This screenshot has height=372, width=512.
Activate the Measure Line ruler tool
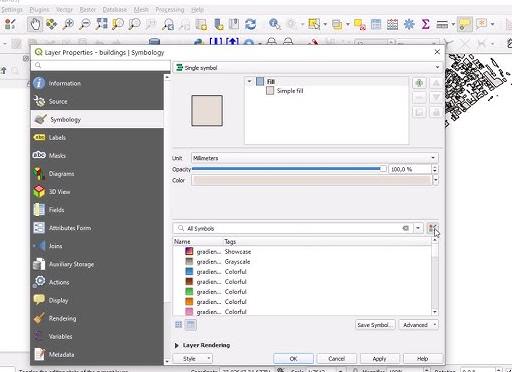(x=442, y=24)
